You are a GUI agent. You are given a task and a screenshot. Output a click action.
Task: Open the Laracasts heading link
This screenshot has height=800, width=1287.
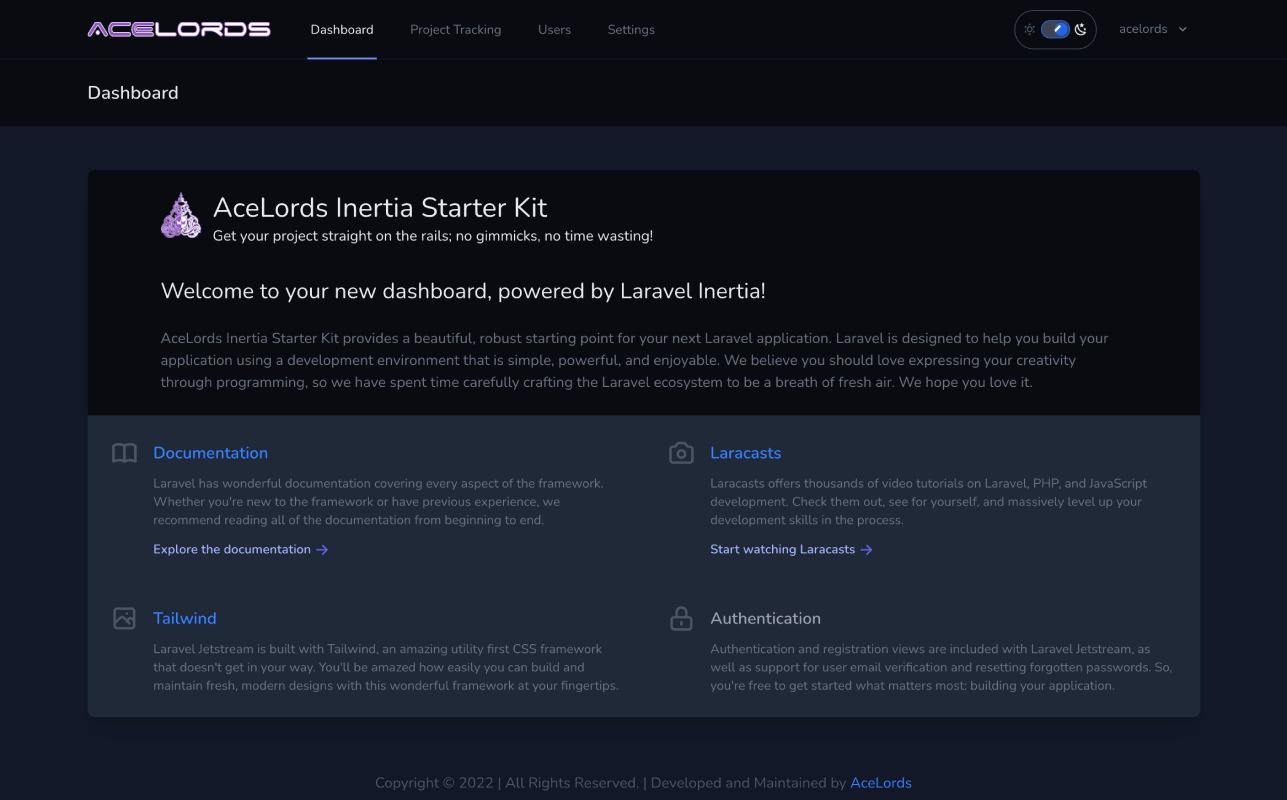tap(746, 453)
